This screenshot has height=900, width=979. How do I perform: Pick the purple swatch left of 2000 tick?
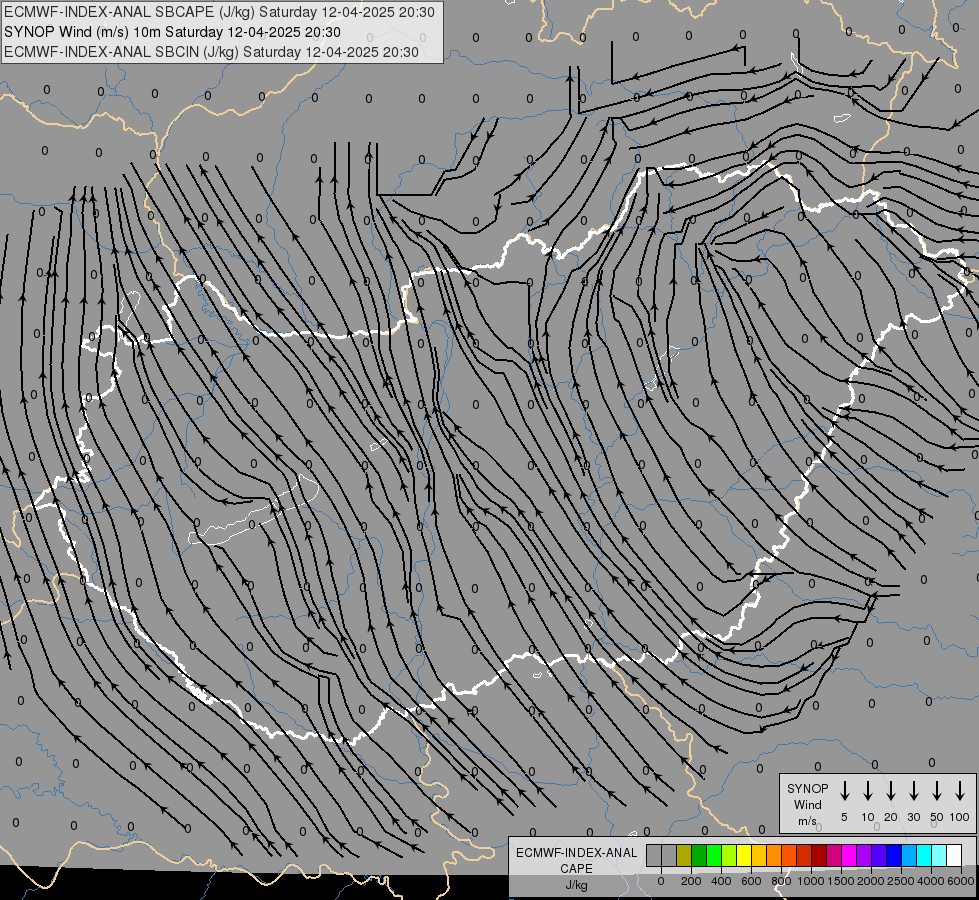coord(863,855)
